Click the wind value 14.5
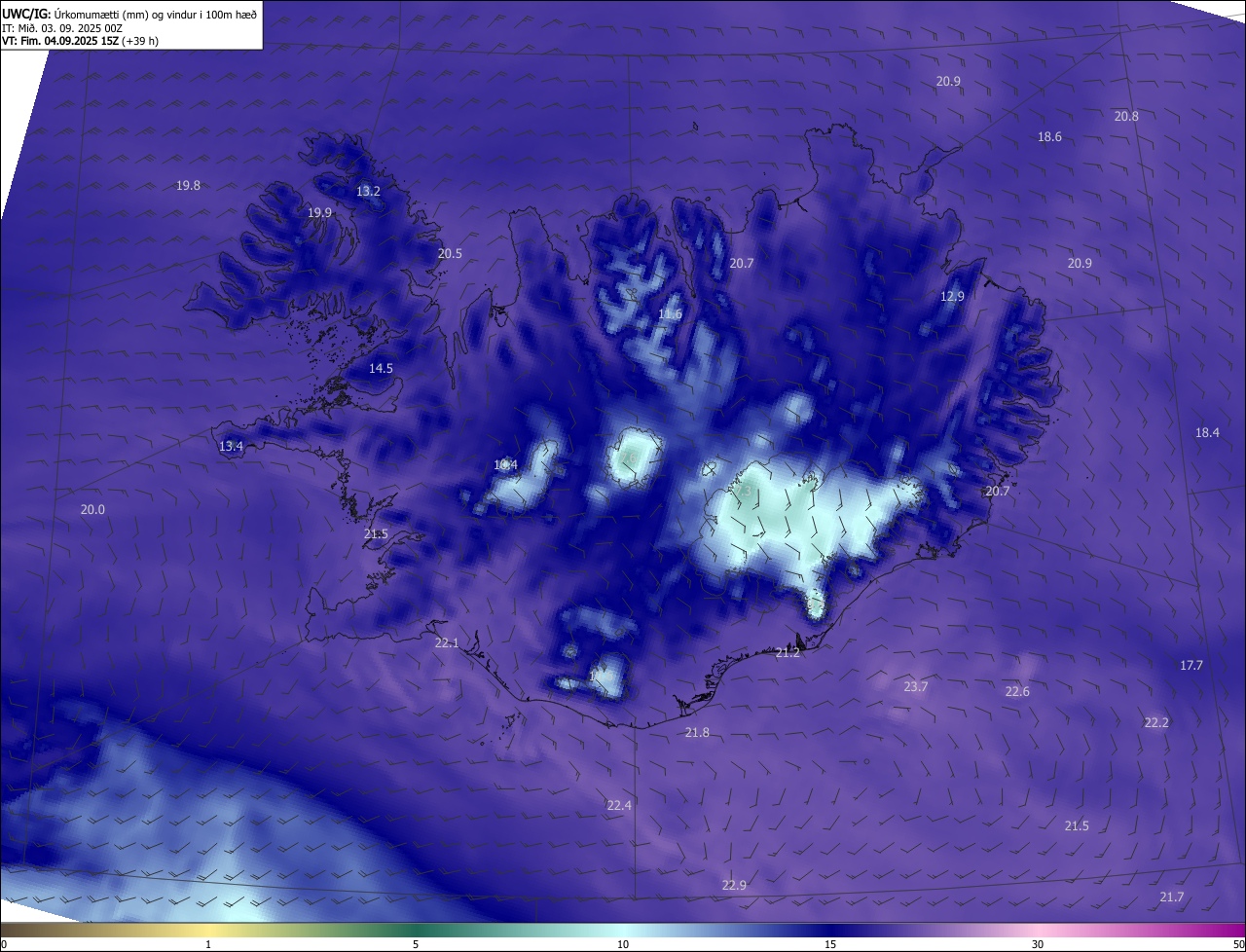Image resolution: width=1246 pixels, height=952 pixels. 381,369
